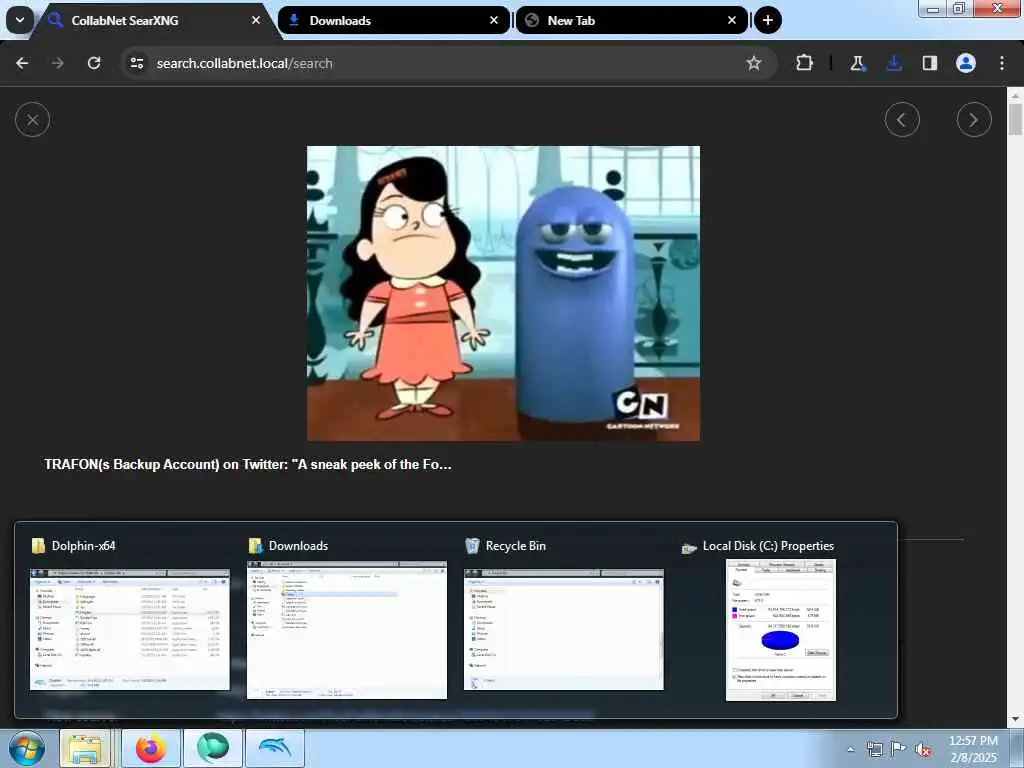This screenshot has width=1024, height=768.
Task: Bookmark this page with the star icon
Action: (x=754, y=63)
